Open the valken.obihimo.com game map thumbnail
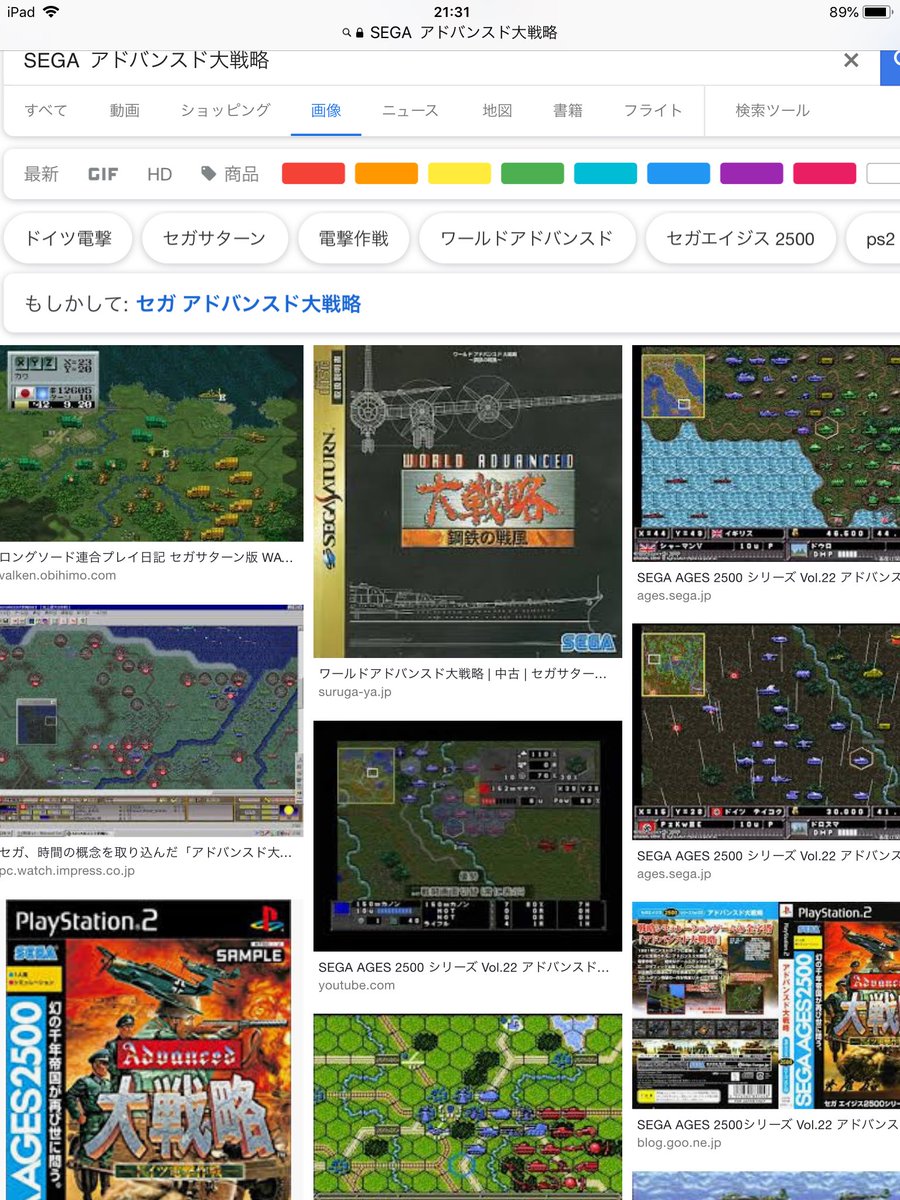Image resolution: width=900 pixels, height=1200 pixels. 151,443
